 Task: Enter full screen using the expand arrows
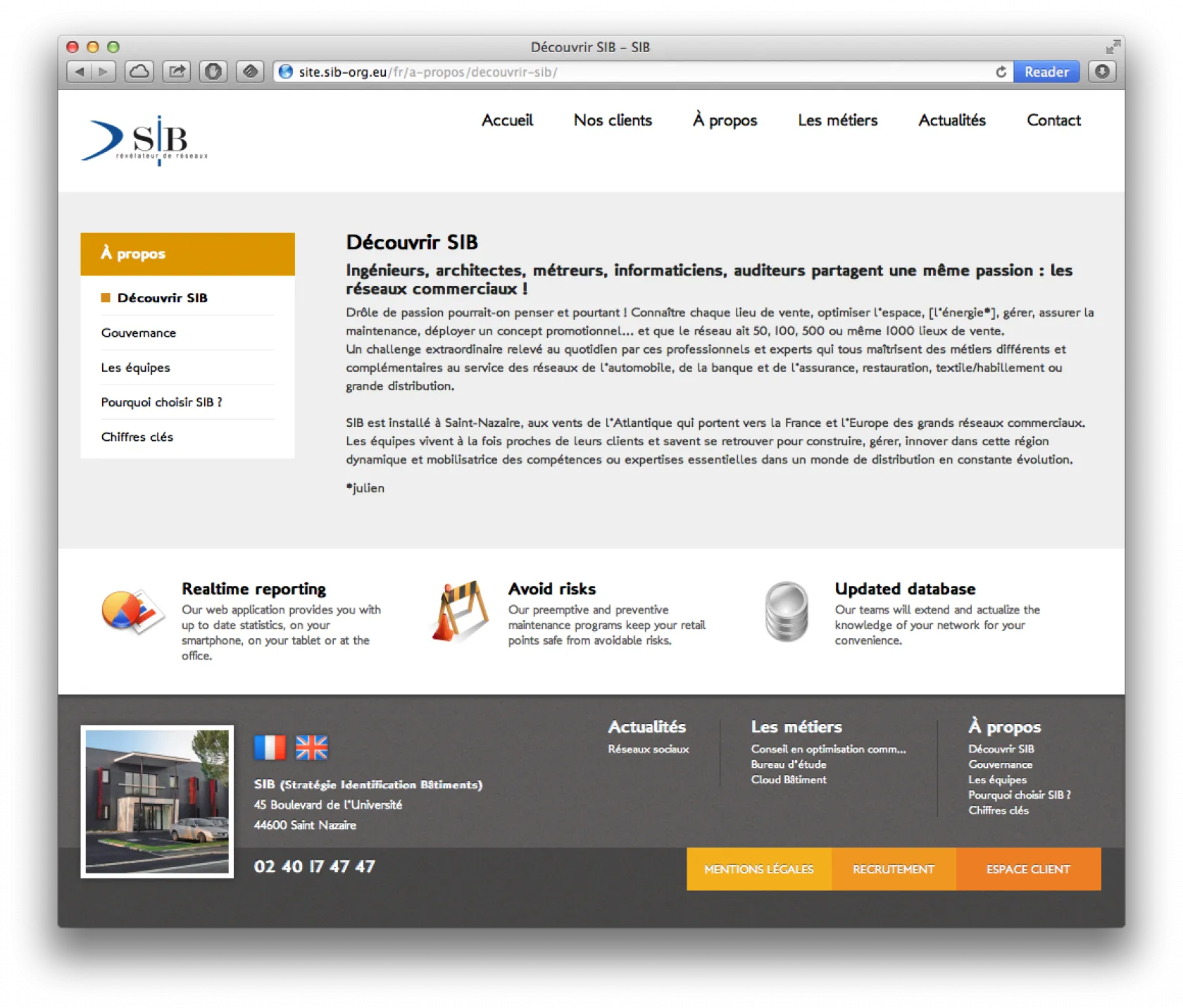pyautogui.click(x=1113, y=47)
